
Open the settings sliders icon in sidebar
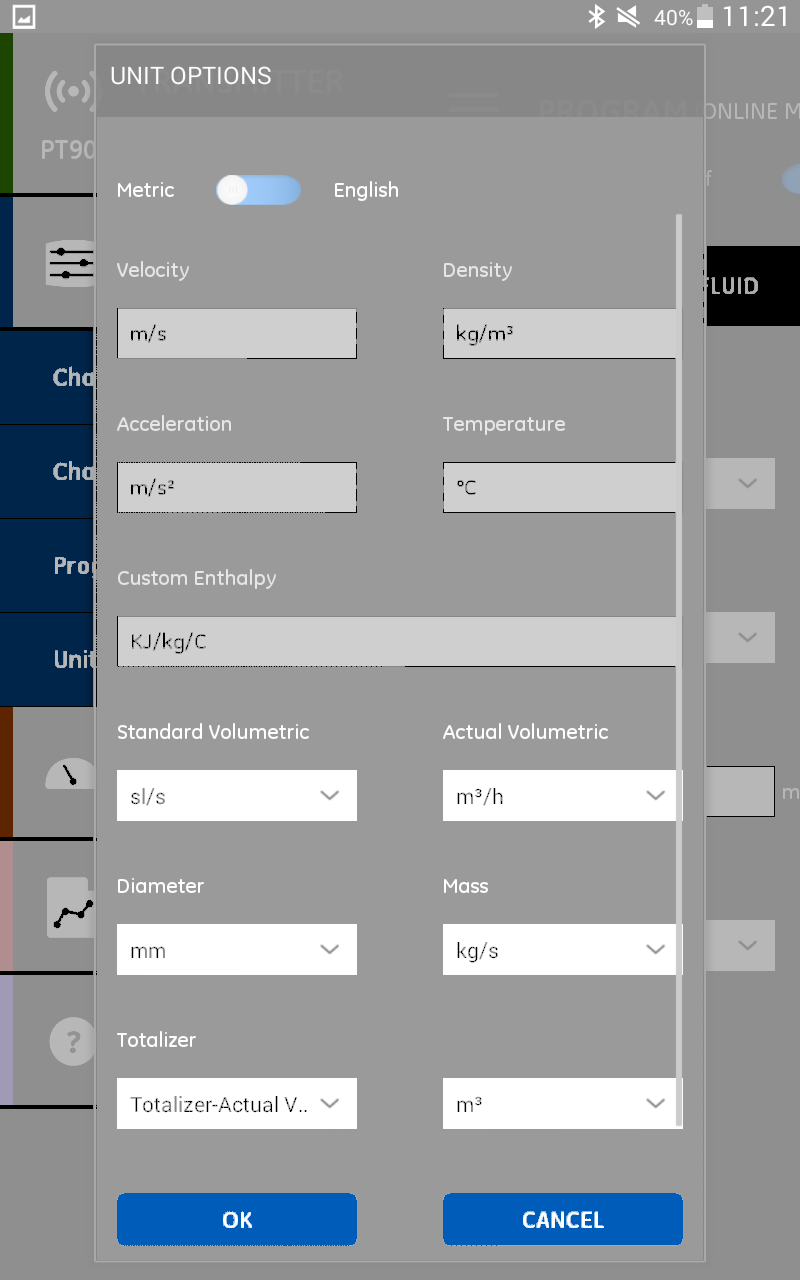pos(71,264)
